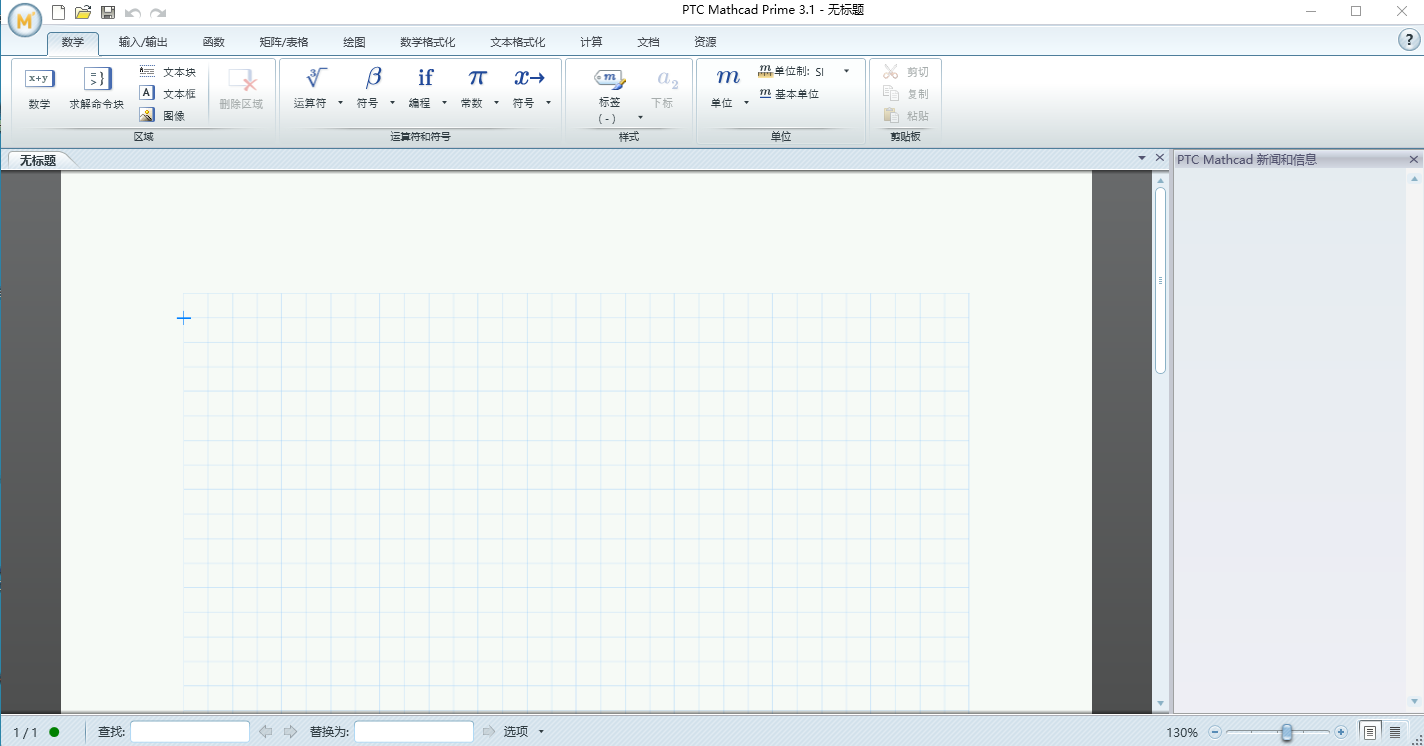Click the operators root symbol icon

coord(317,79)
